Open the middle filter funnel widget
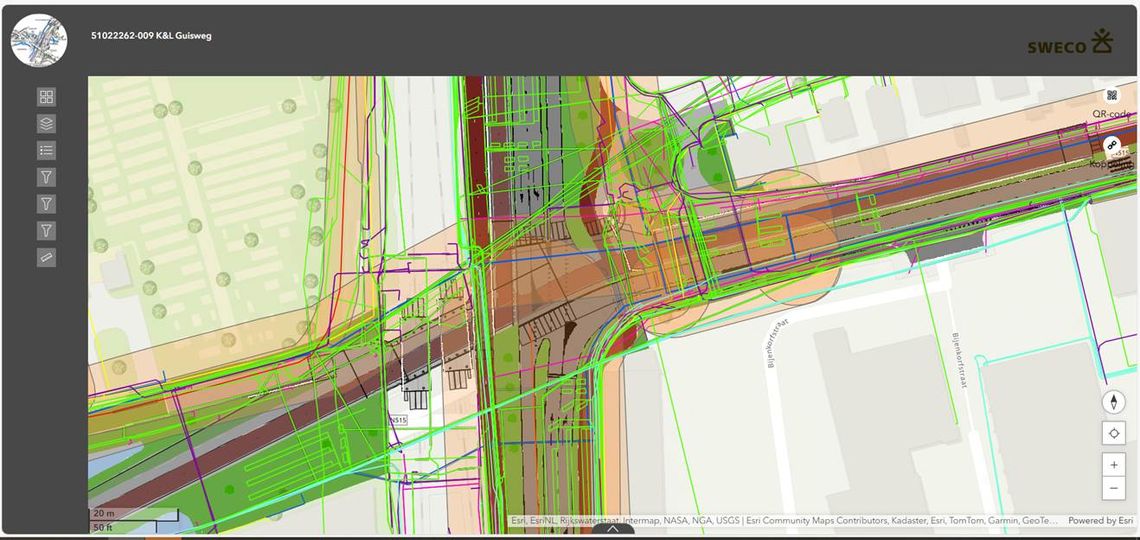This screenshot has height=540, width=1140. (x=47, y=204)
